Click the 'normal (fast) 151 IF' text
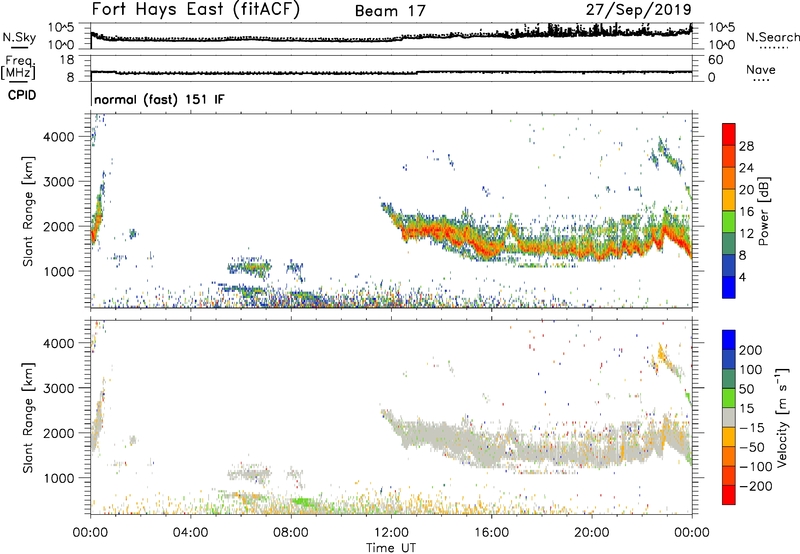The width and height of the screenshot is (800, 554). (159, 99)
